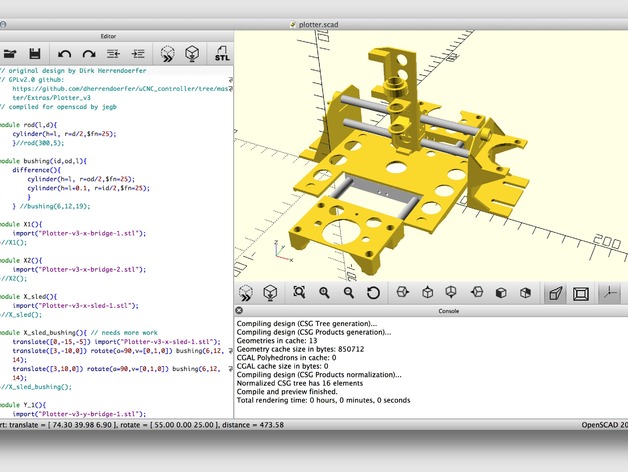Place cursor on the "module X_sled(){" line
This screenshot has height=472, width=628.
(35, 297)
